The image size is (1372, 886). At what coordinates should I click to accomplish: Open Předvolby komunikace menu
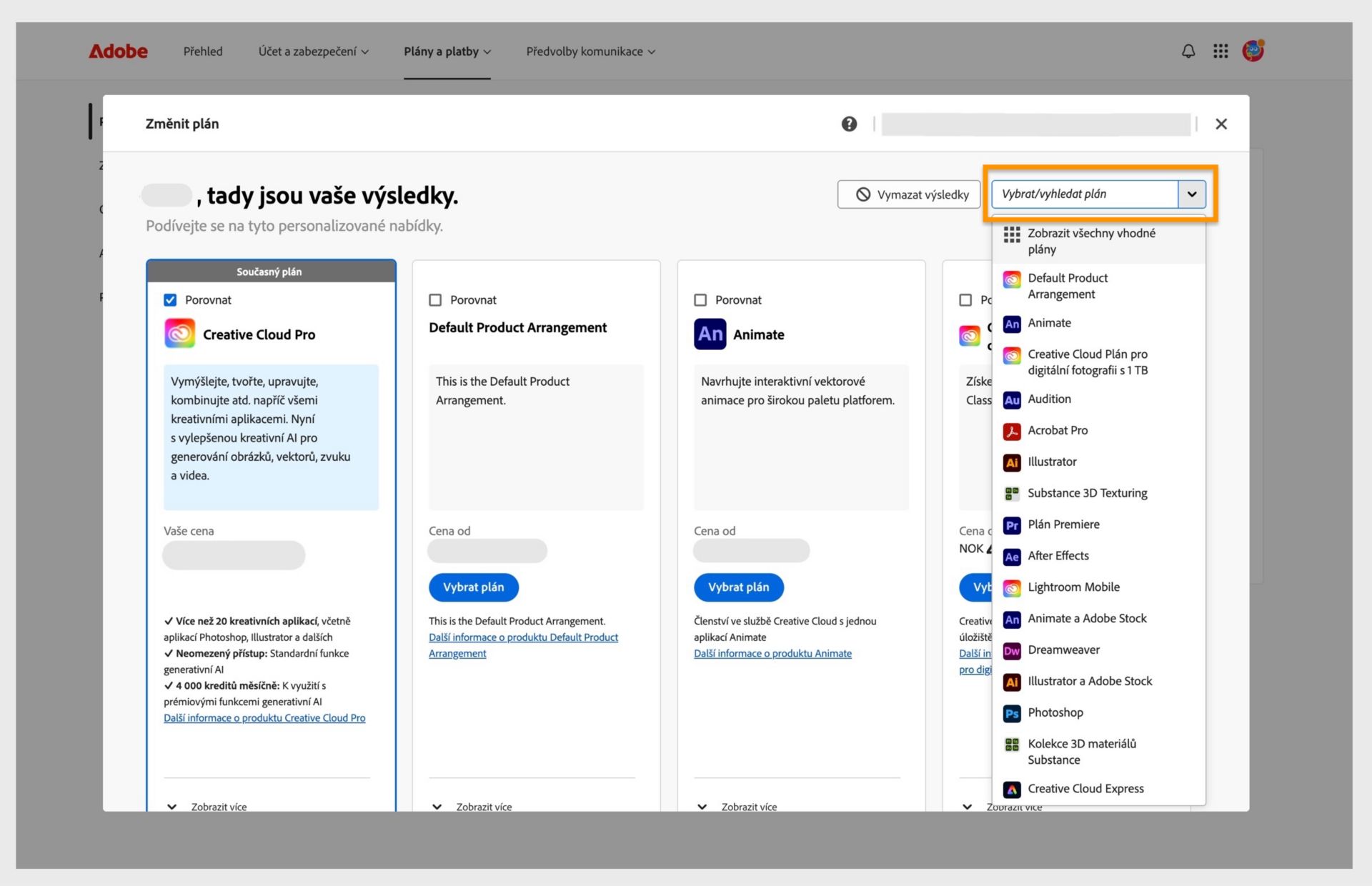[x=590, y=51]
